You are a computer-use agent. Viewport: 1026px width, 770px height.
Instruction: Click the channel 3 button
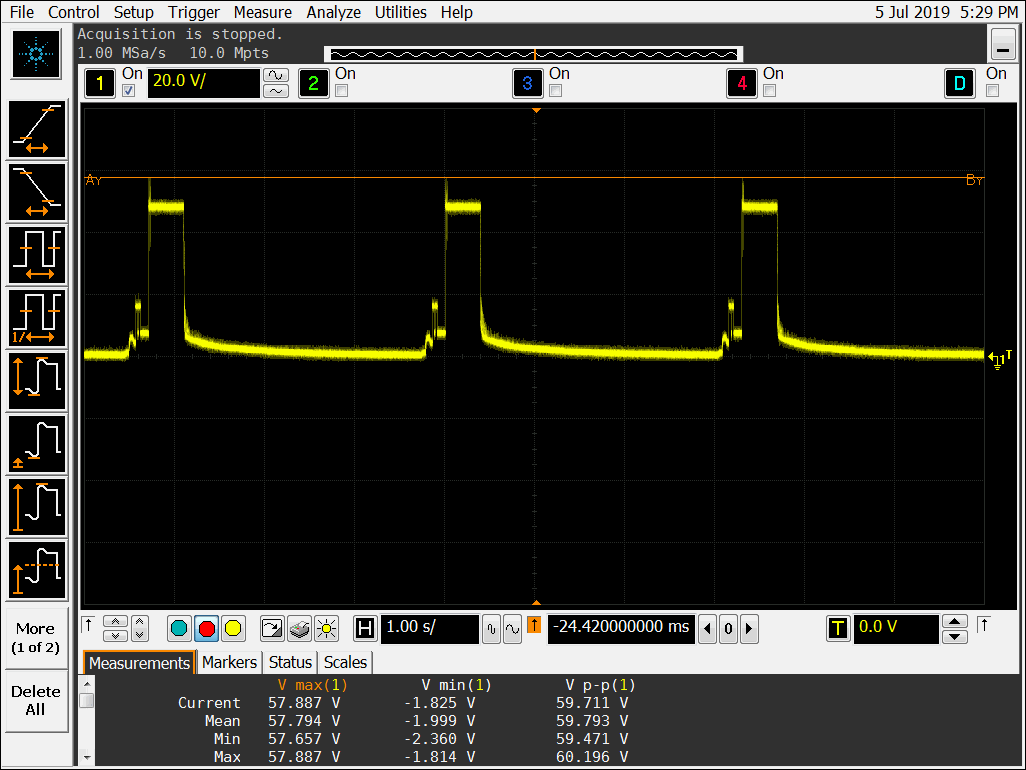click(527, 83)
